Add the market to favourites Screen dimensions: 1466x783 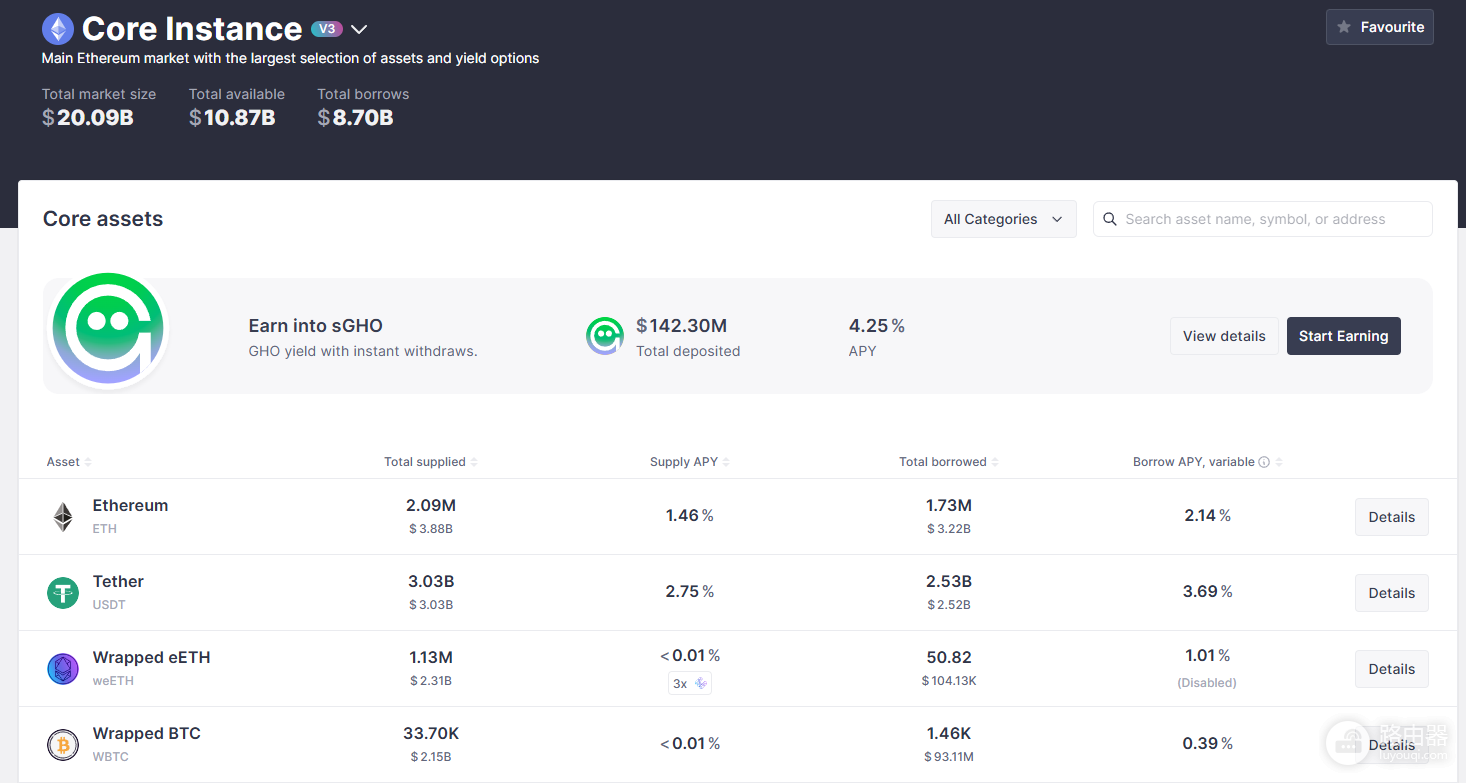coord(1380,27)
